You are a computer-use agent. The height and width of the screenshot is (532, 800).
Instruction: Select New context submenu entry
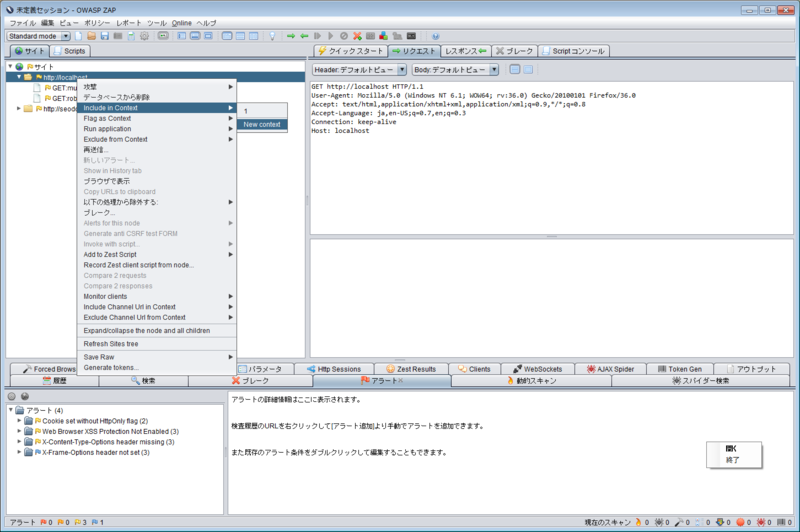(x=262, y=124)
